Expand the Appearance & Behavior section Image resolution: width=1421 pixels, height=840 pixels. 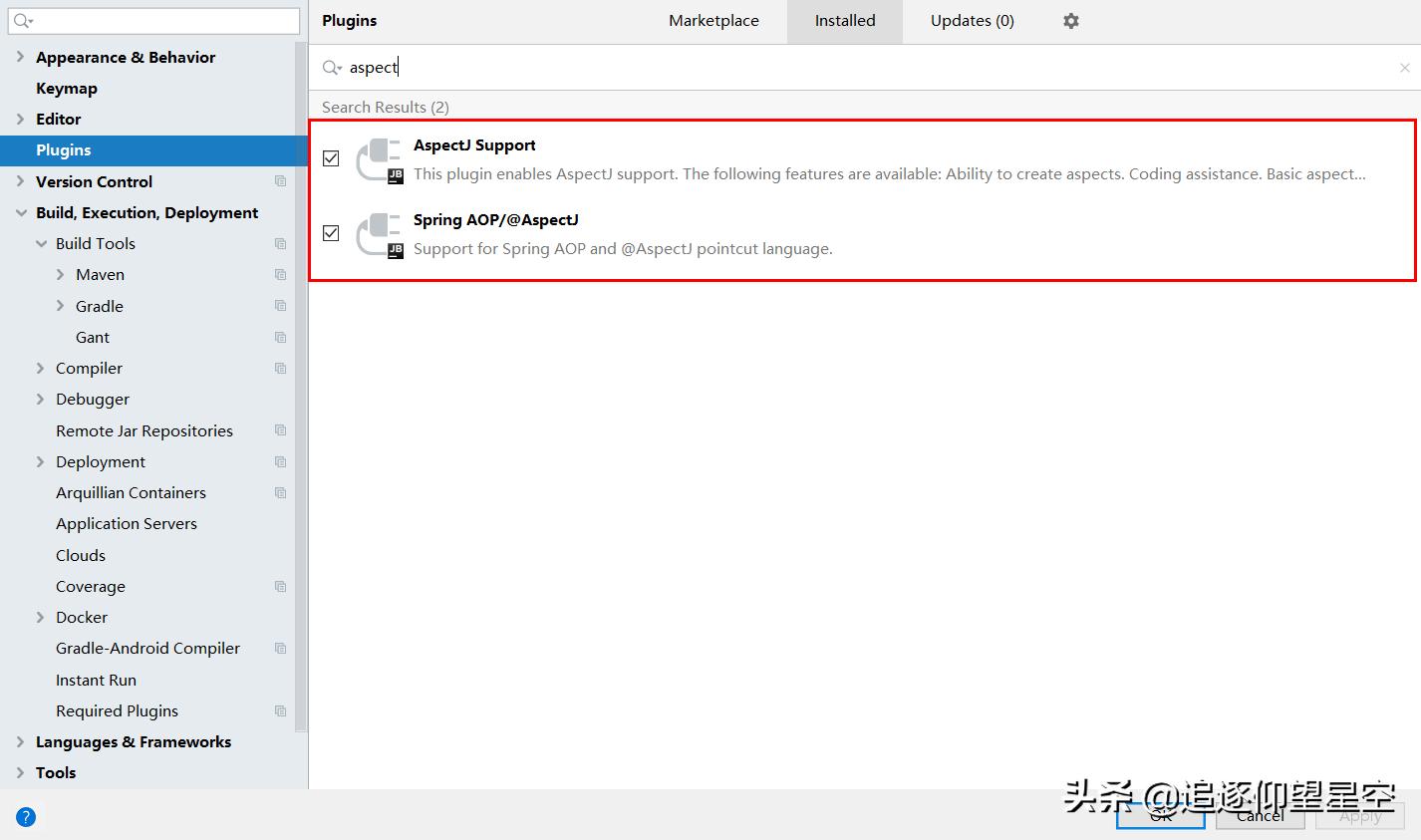[20, 57]
